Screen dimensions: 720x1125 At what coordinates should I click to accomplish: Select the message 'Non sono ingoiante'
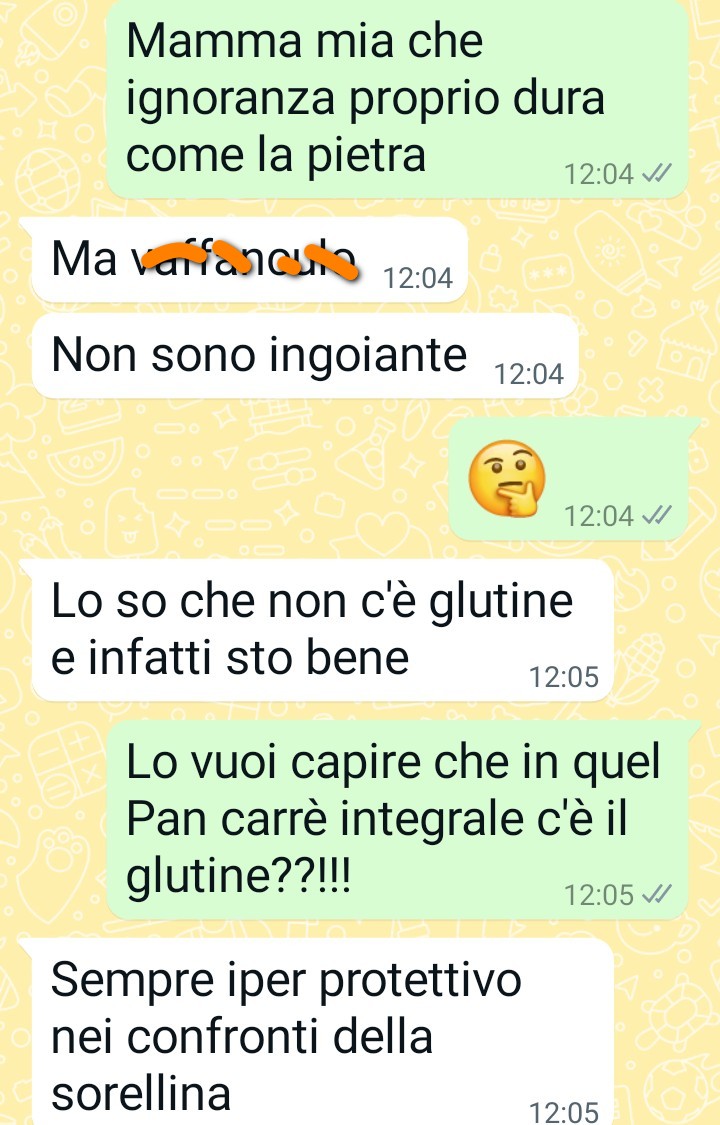305,355
